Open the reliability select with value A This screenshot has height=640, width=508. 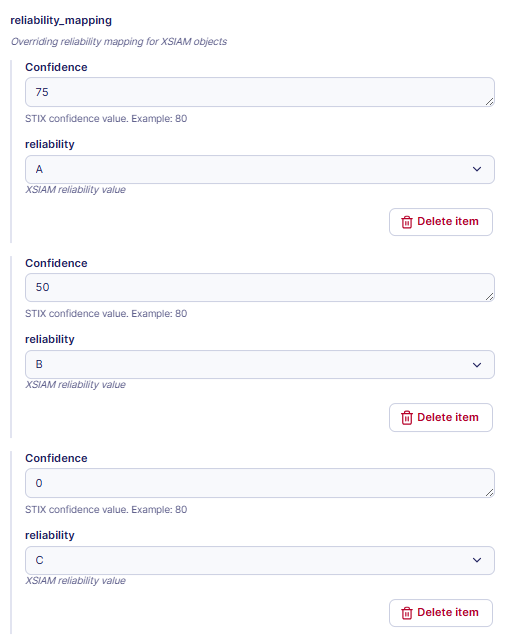[260, 169]
